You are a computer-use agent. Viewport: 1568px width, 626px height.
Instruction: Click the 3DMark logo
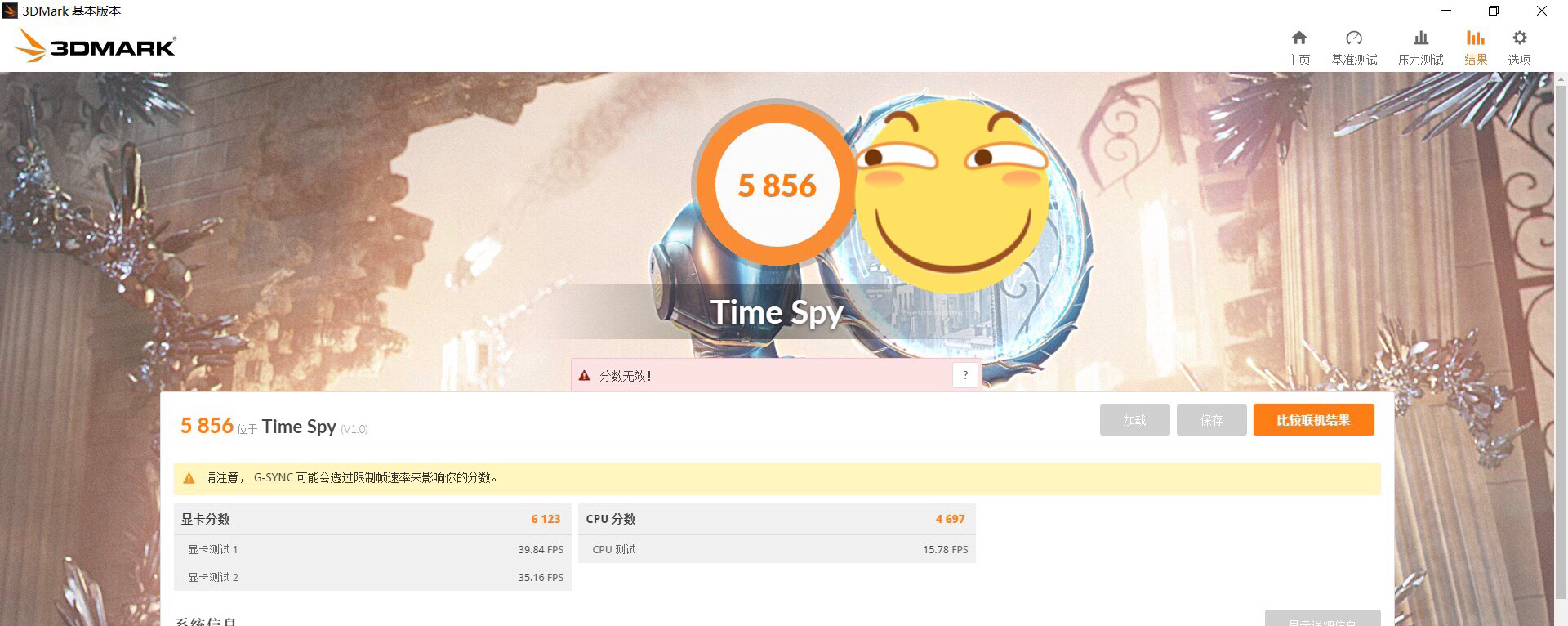(96, 47)
